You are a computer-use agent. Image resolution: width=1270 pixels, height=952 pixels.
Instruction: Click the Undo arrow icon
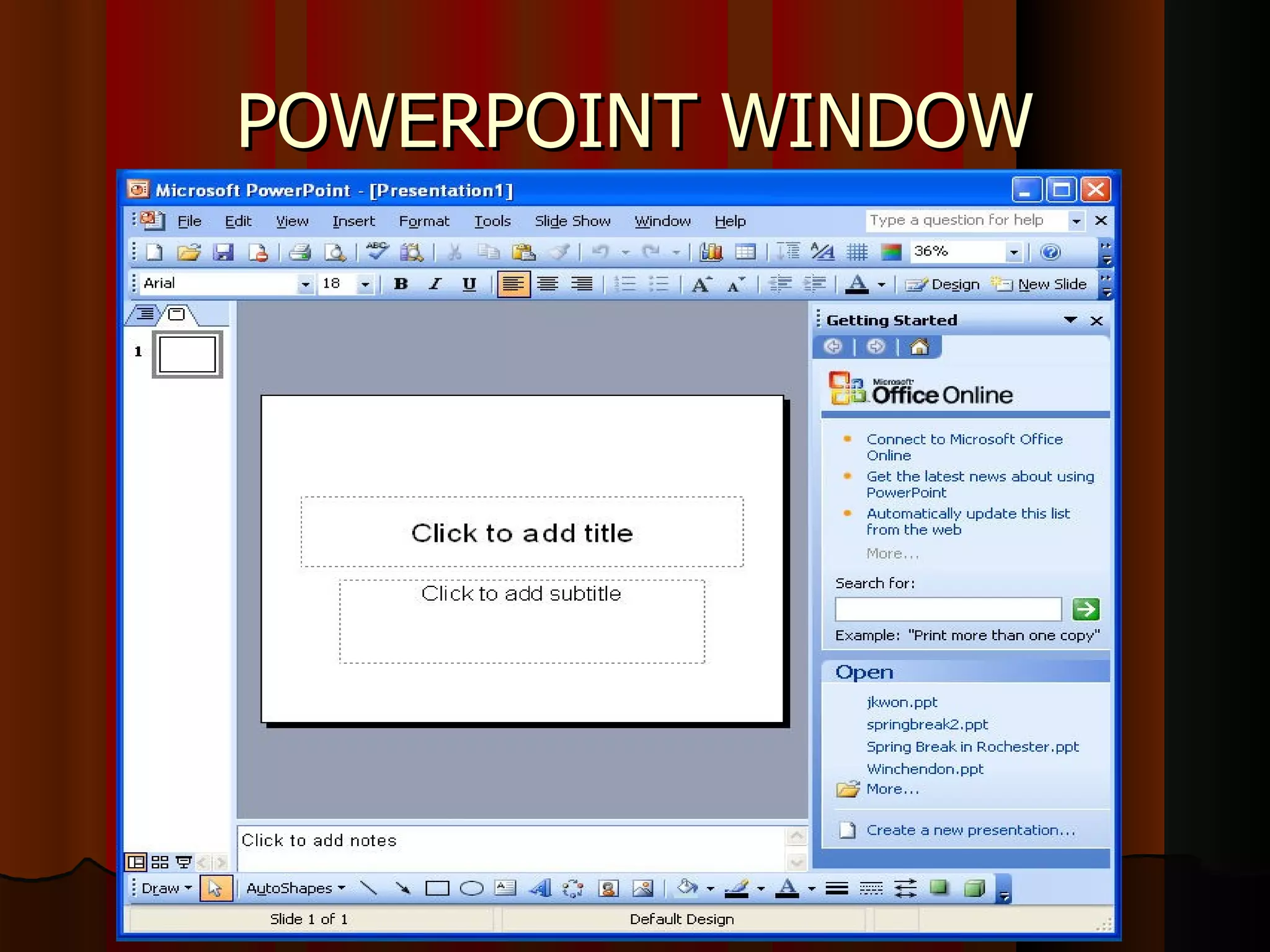tap(600, 252)
